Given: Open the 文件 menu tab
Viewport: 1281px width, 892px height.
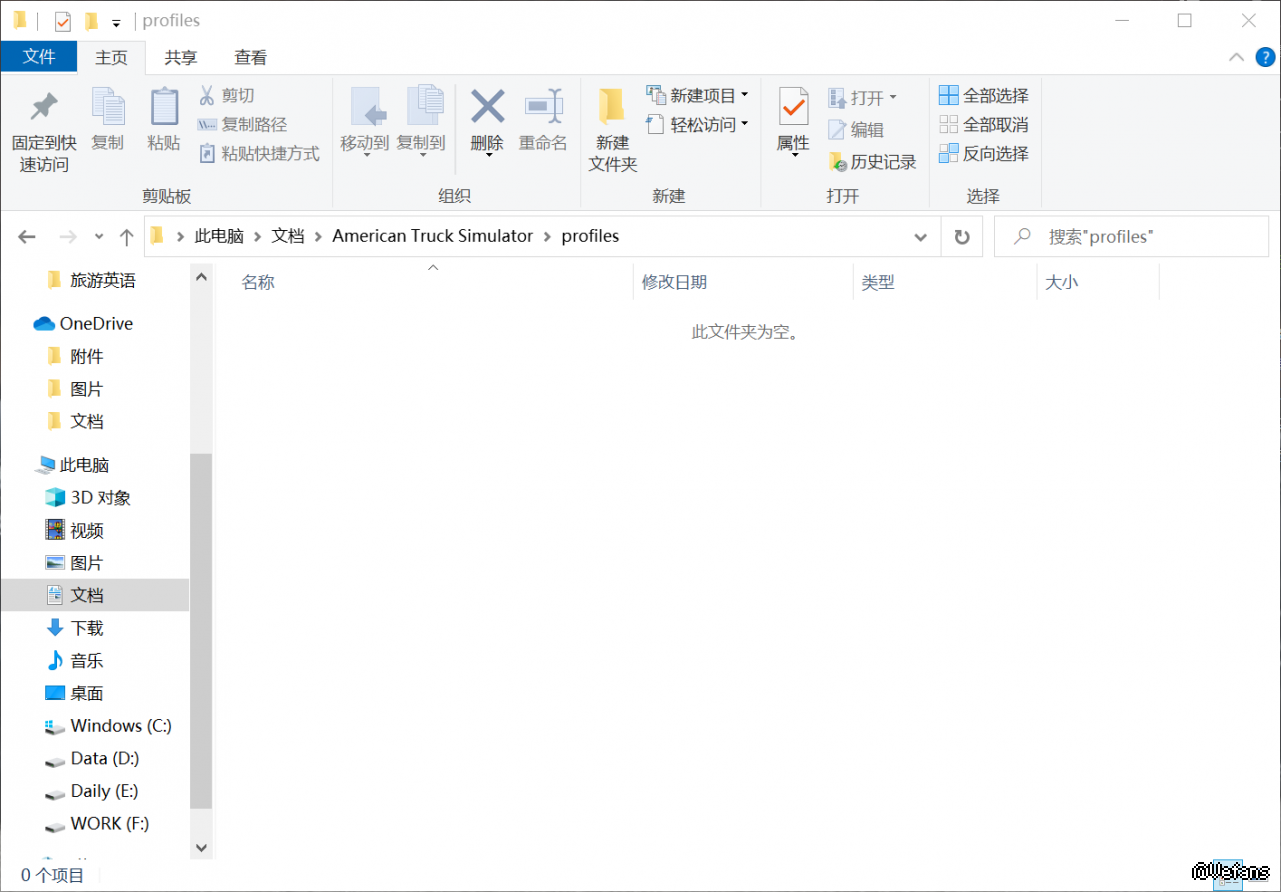Looking at the screenshot, I should point(39,57).
